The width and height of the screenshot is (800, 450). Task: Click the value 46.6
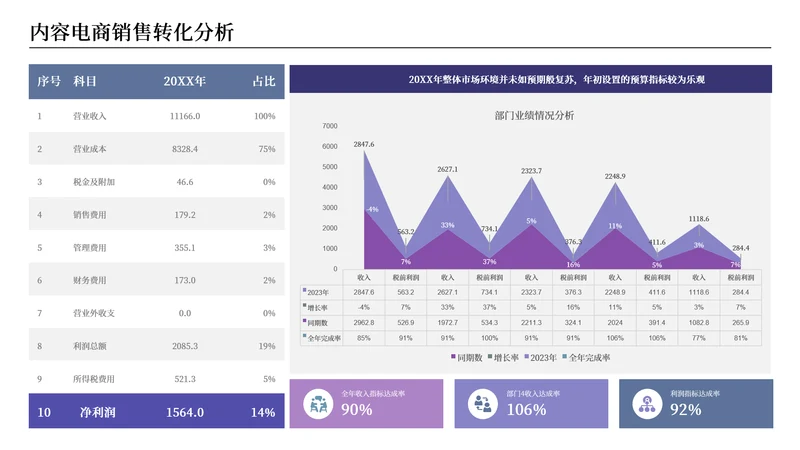[x=185, y=182]
